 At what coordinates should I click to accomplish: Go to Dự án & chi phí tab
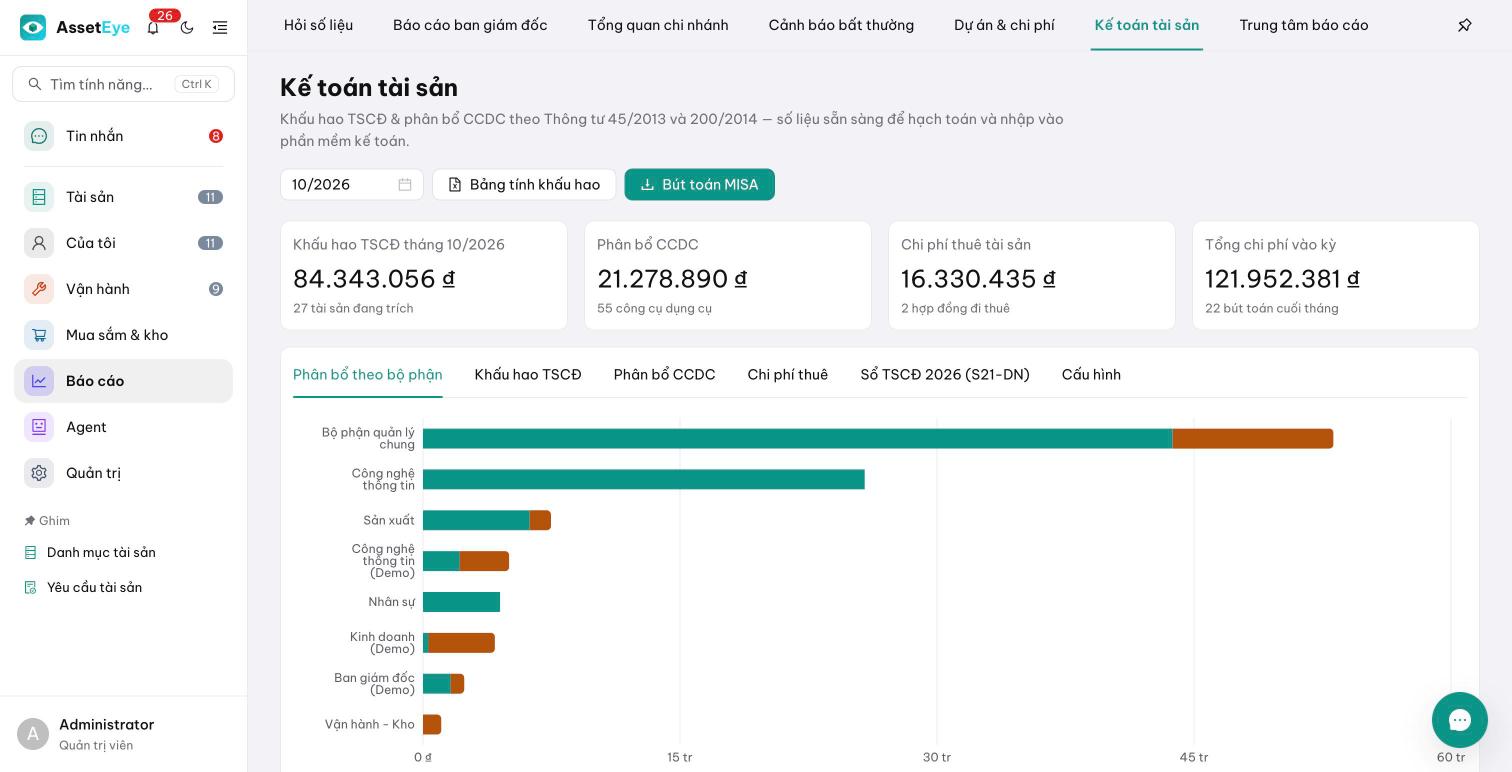point(1004,25)
